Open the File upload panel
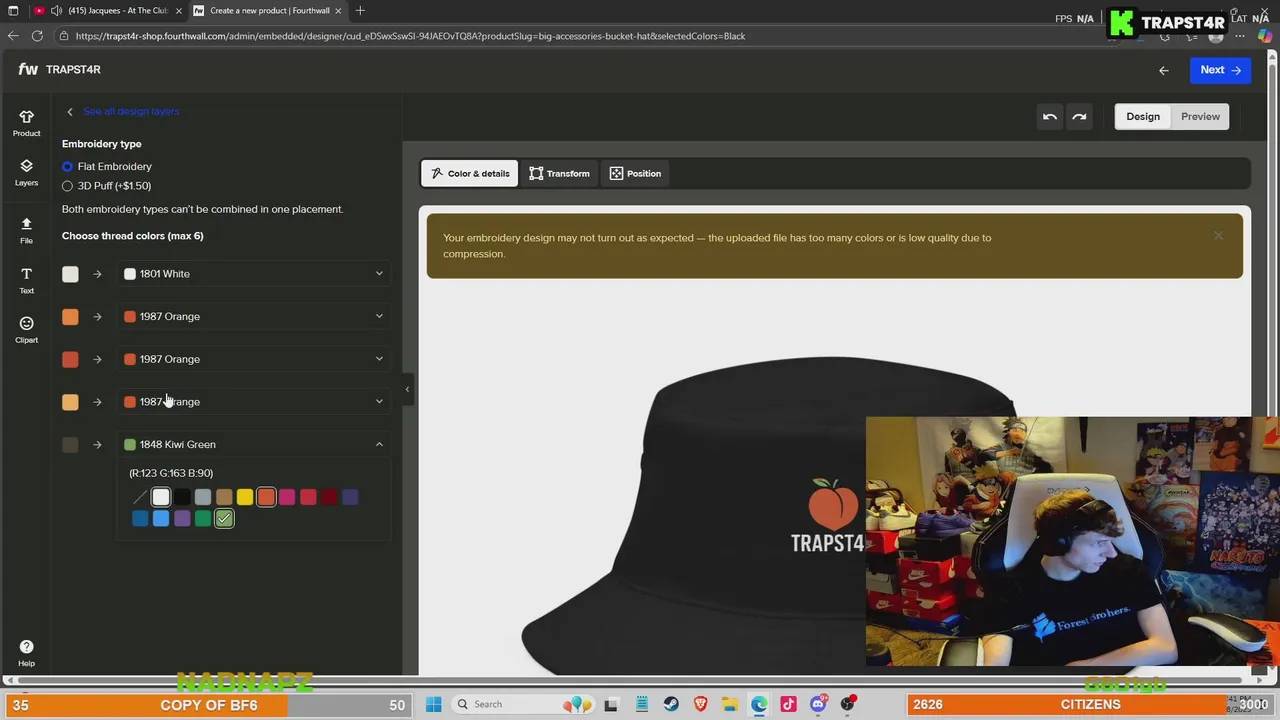 26,230
